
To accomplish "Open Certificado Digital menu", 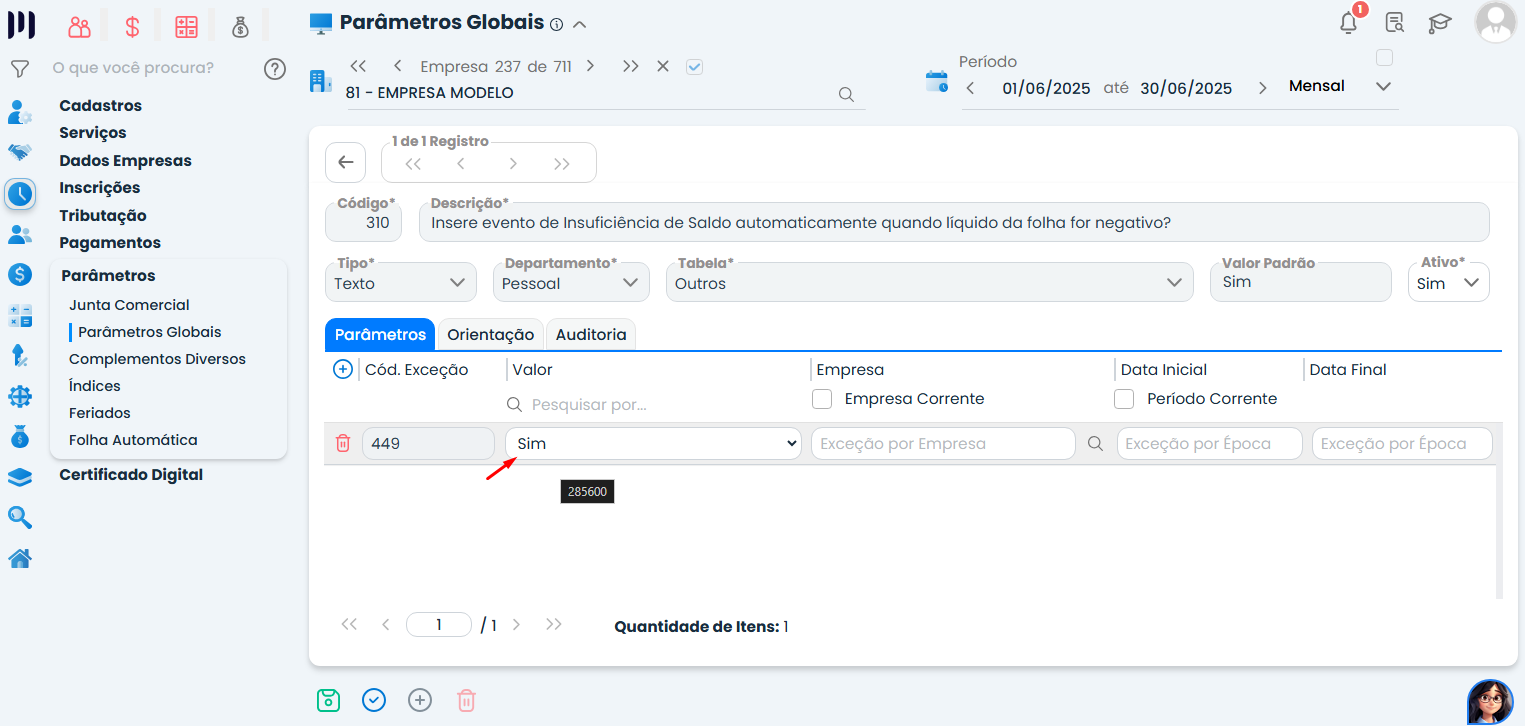I will 131,475.
